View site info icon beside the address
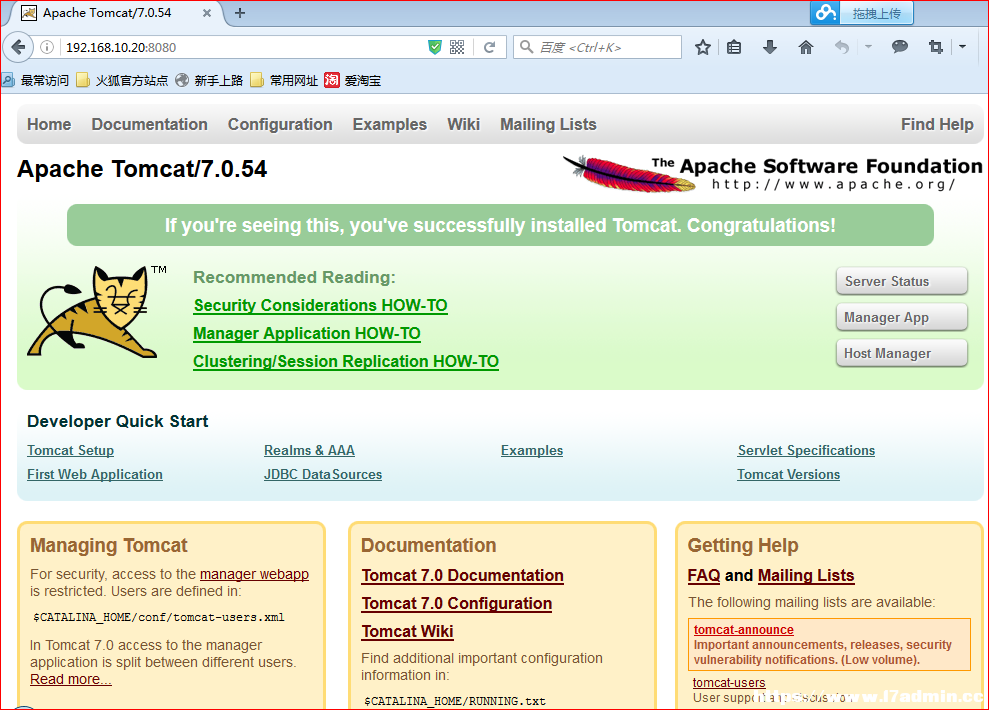The height and width of the screenshot is (710, 989). pos(47,47)
